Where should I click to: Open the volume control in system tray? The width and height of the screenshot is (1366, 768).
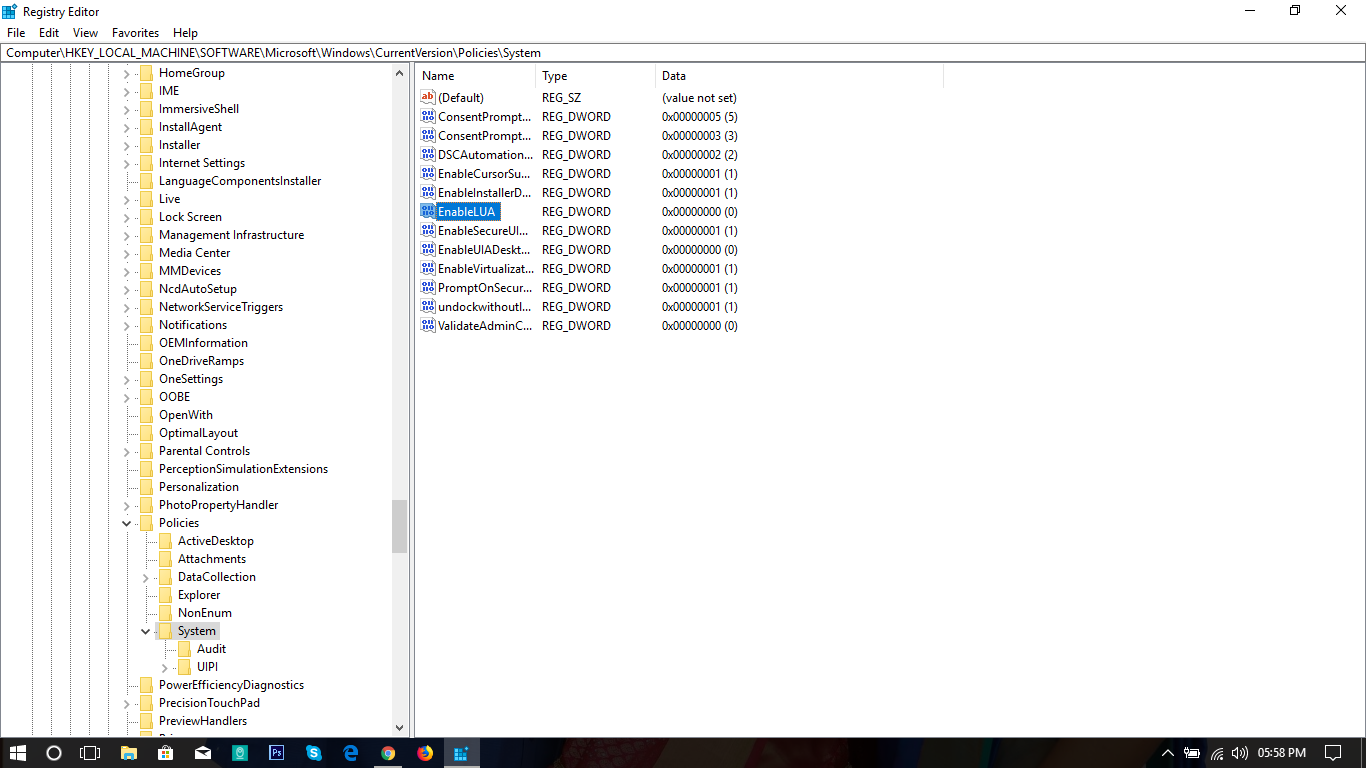click(1240, 753)
